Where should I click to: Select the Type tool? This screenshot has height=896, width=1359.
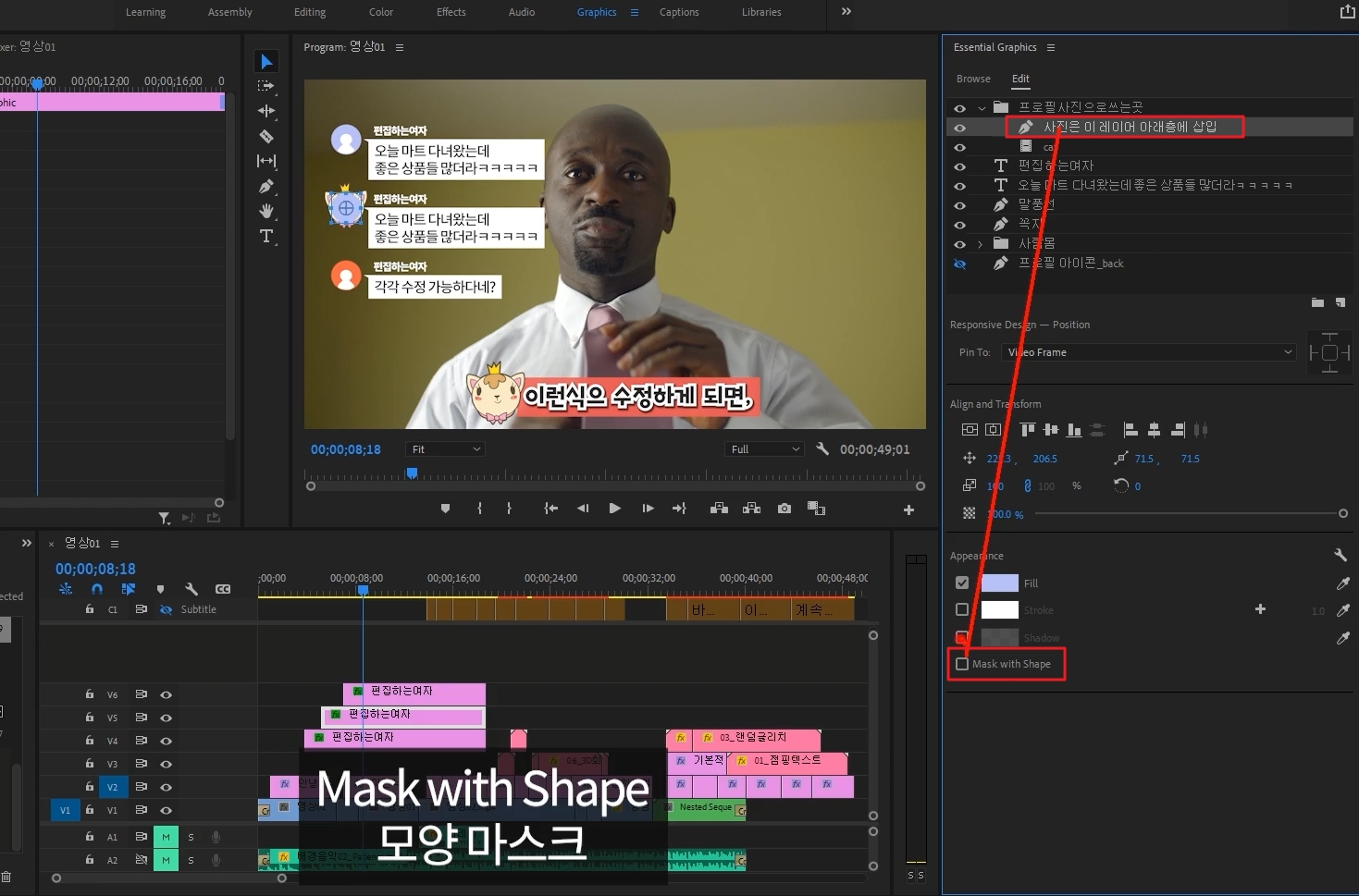coord(266,236)
